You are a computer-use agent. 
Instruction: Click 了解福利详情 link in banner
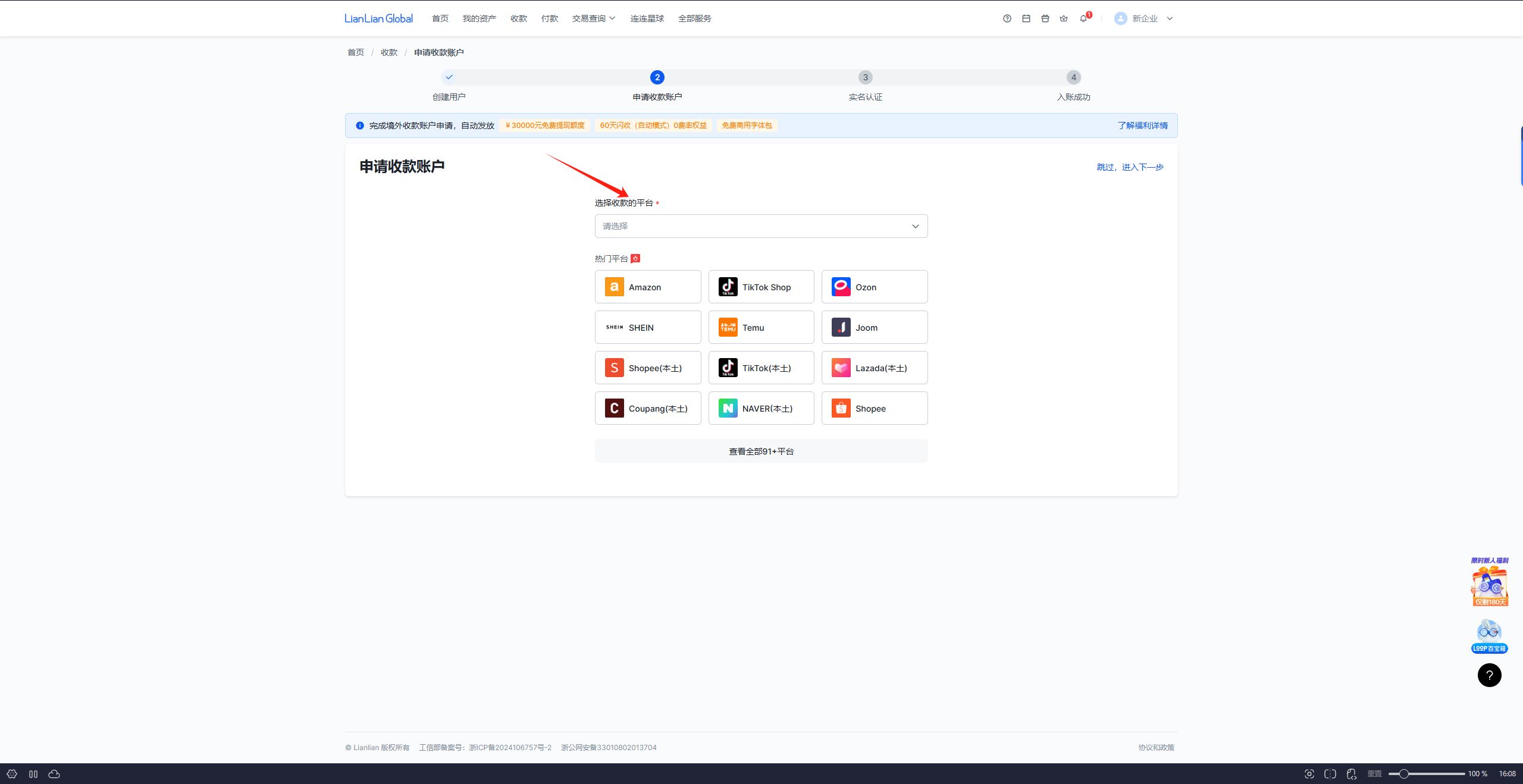click(1143, 126)
